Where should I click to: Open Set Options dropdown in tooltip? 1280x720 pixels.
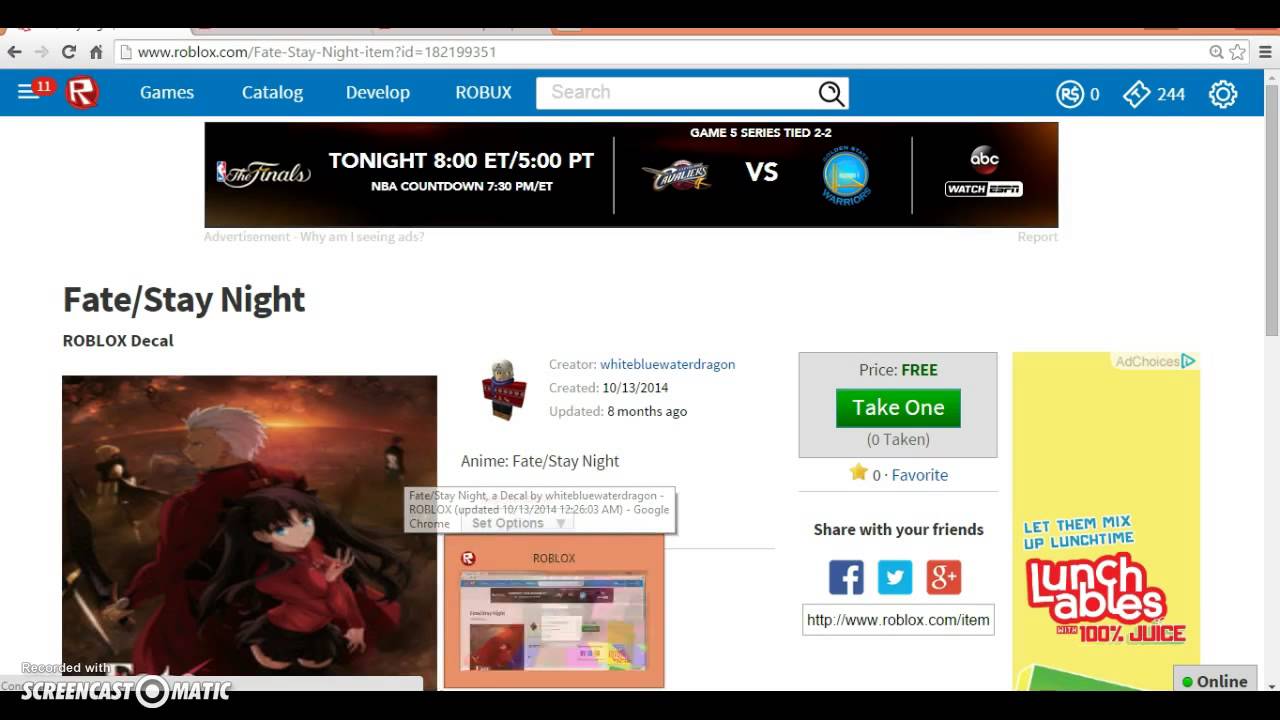tap(519, 523)
